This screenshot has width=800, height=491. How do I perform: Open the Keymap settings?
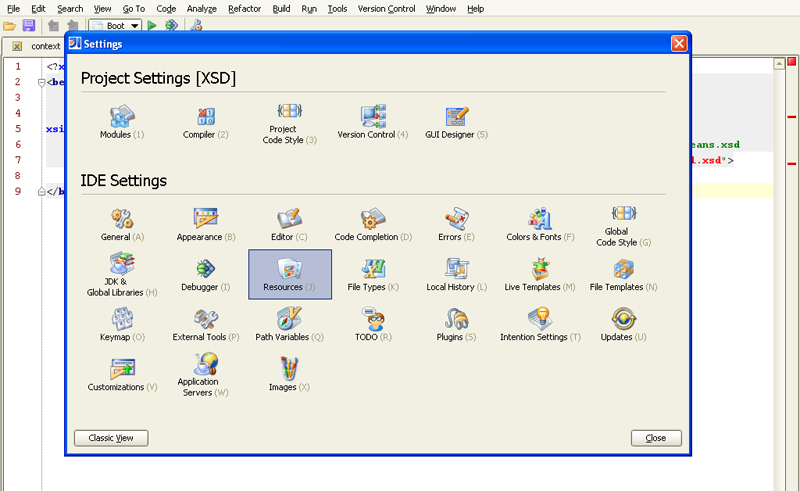coord(122,320)
